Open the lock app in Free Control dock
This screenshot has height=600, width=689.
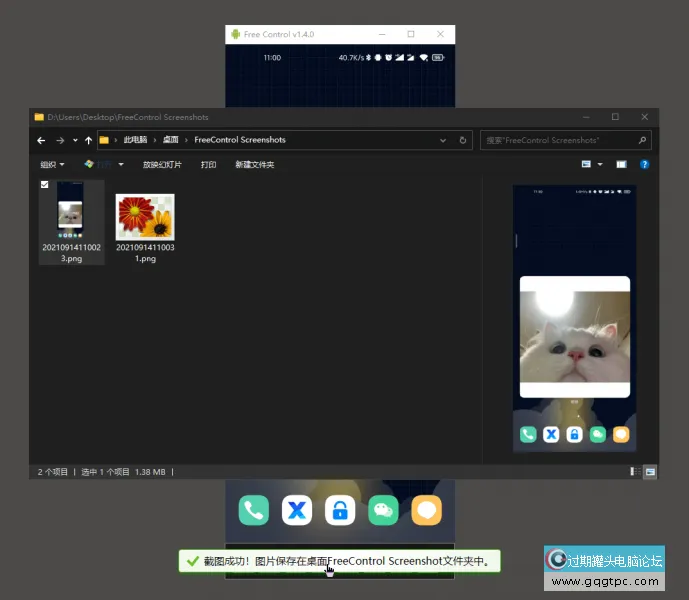pyautogui.click(x=340, y=510)
